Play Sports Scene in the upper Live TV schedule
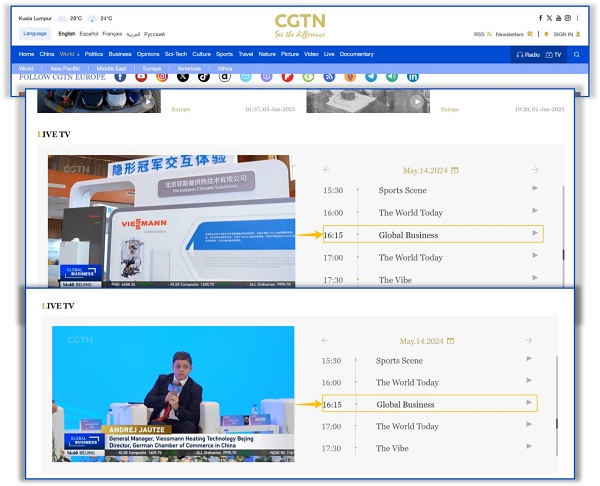The image size is (600, 486). coord(535,188)
